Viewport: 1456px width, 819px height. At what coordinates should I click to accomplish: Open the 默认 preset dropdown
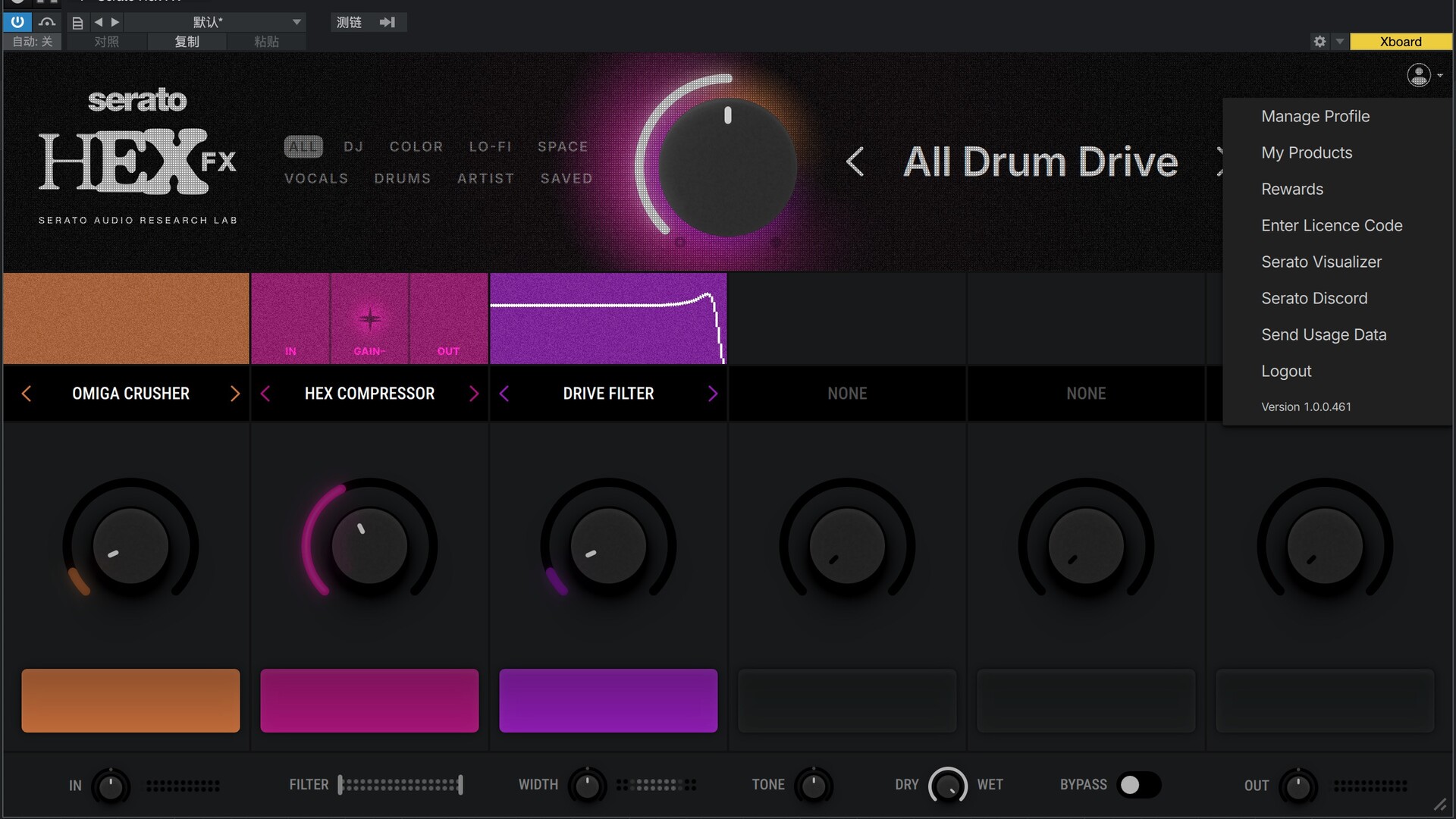pos(215,22)
